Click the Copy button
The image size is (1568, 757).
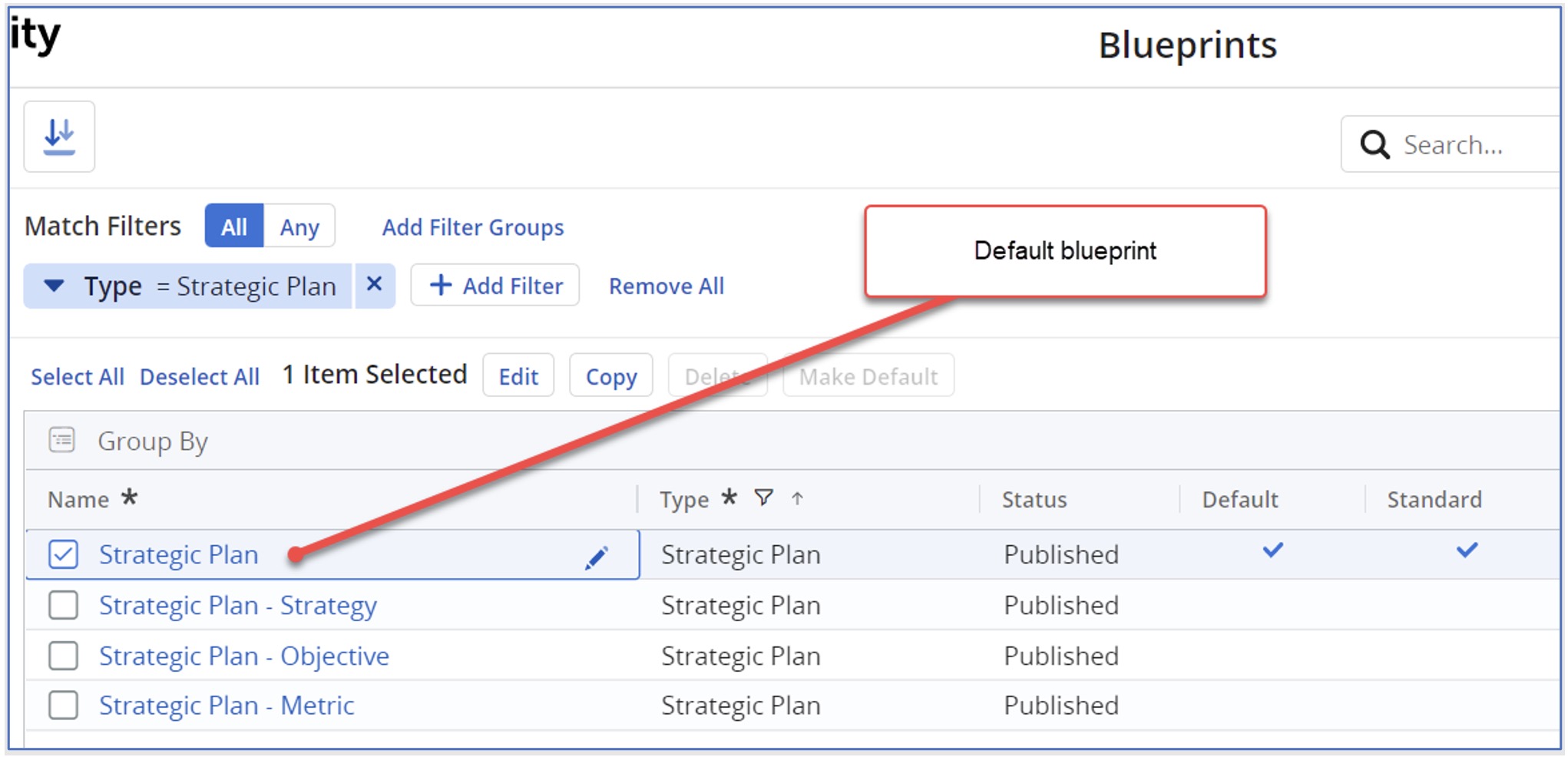coord(611,376)
